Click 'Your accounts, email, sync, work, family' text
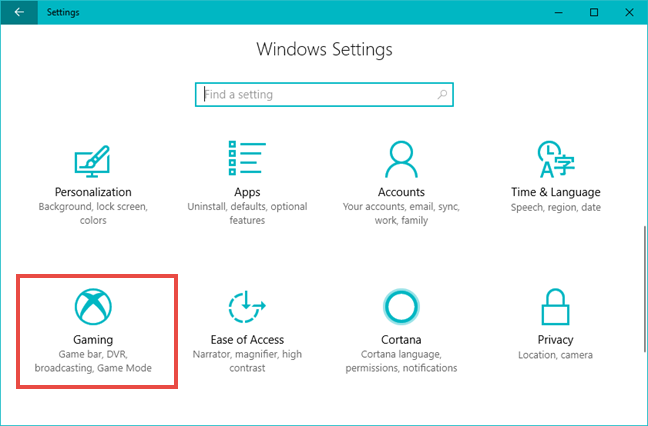Screen dimensions: 648x426 point(401,213)
